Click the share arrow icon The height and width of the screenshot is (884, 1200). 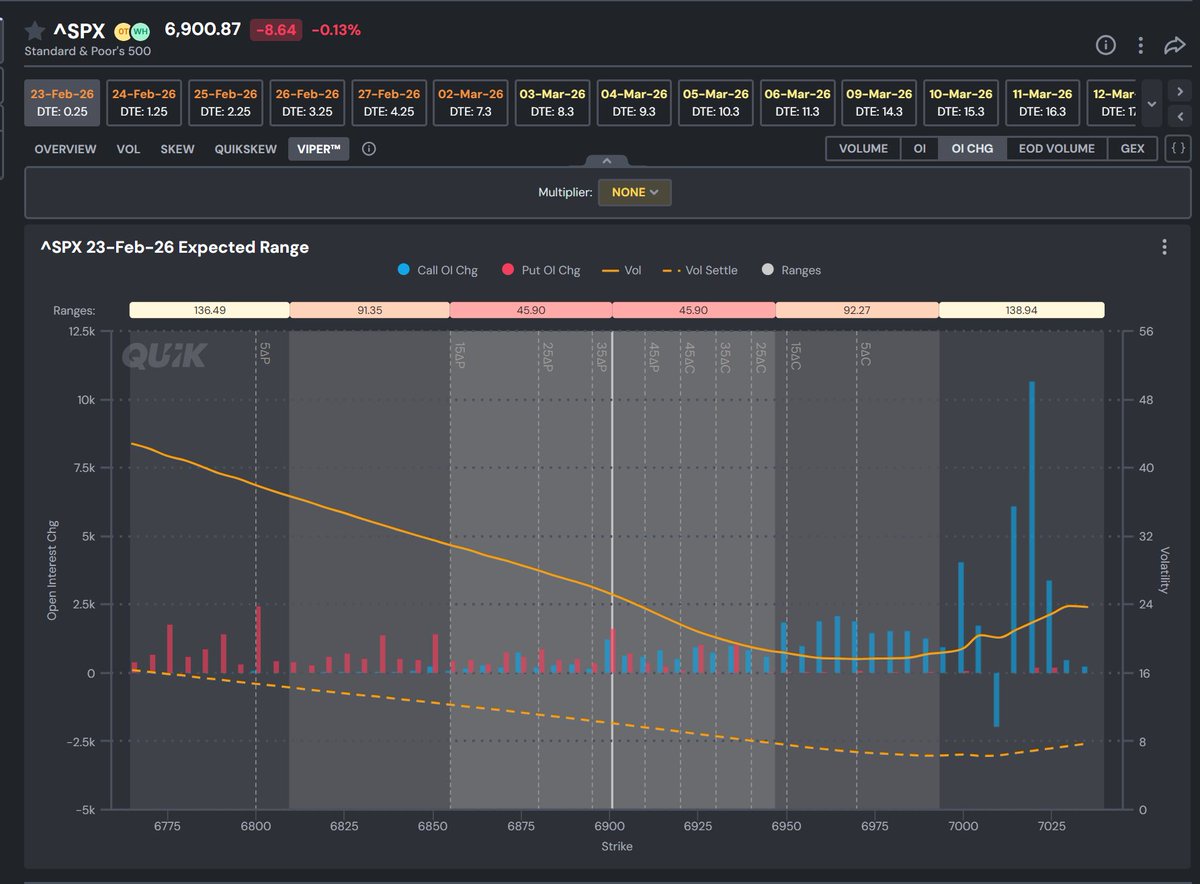(1174, 45)
